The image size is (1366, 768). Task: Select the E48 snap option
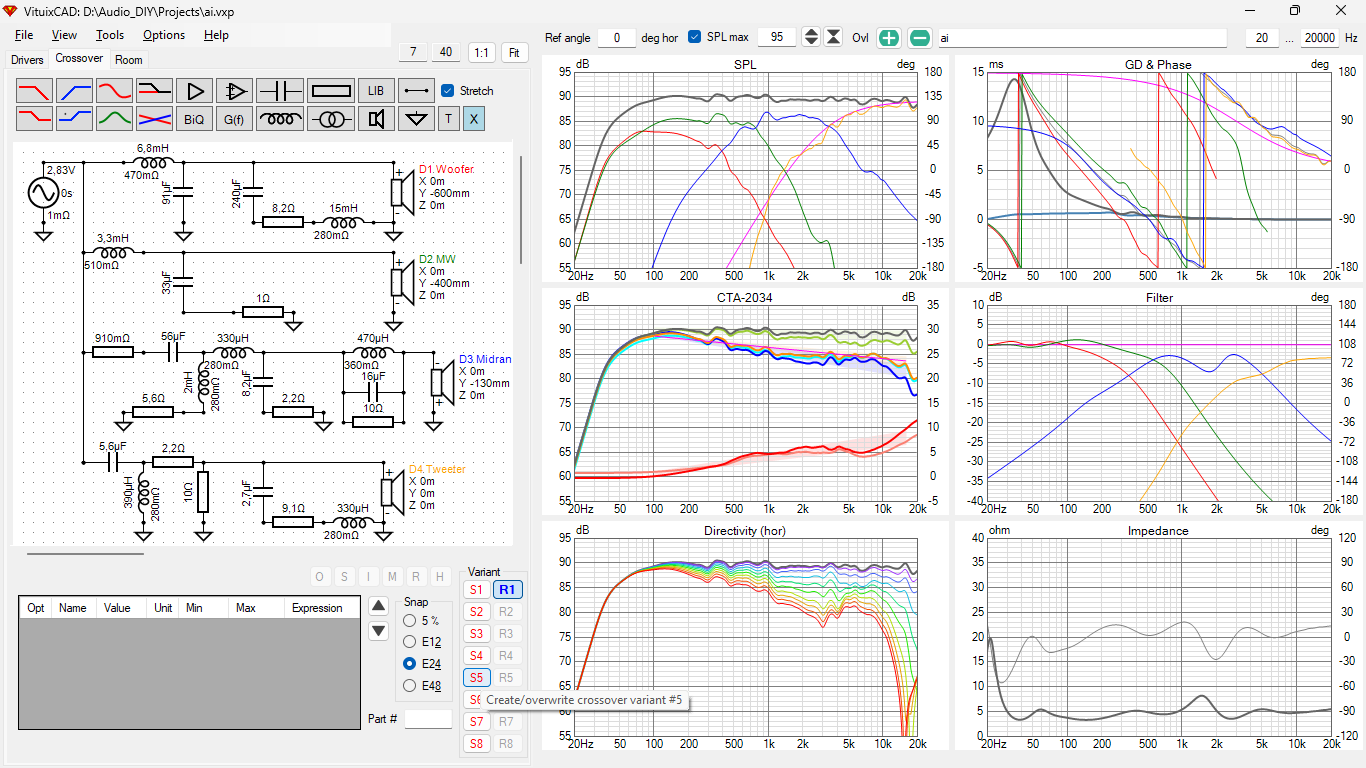click(x=409, y=685)
